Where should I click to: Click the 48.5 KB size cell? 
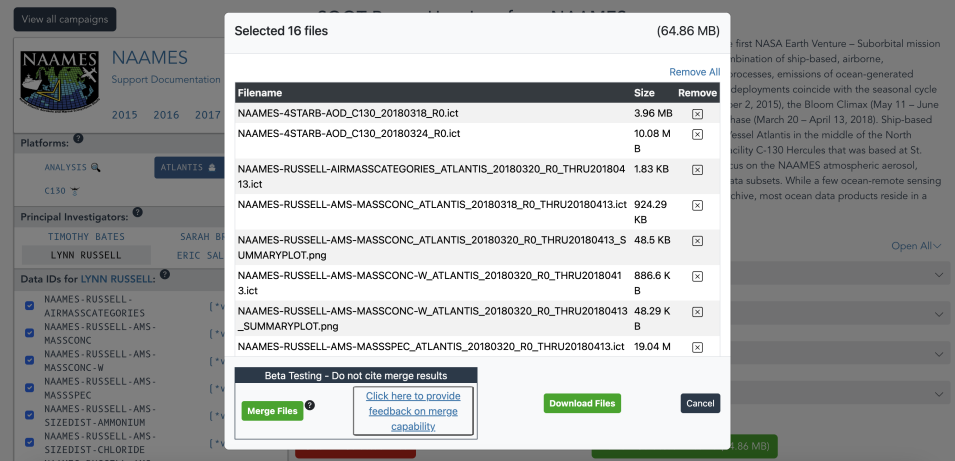click(652, 240)
